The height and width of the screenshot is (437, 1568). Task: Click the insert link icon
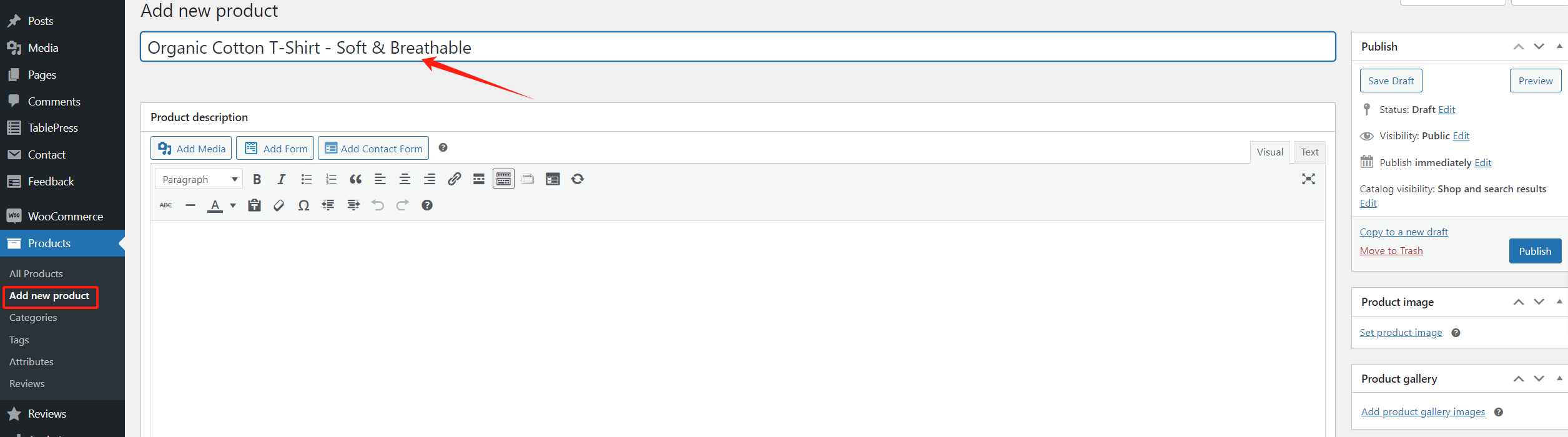(454, 180)
